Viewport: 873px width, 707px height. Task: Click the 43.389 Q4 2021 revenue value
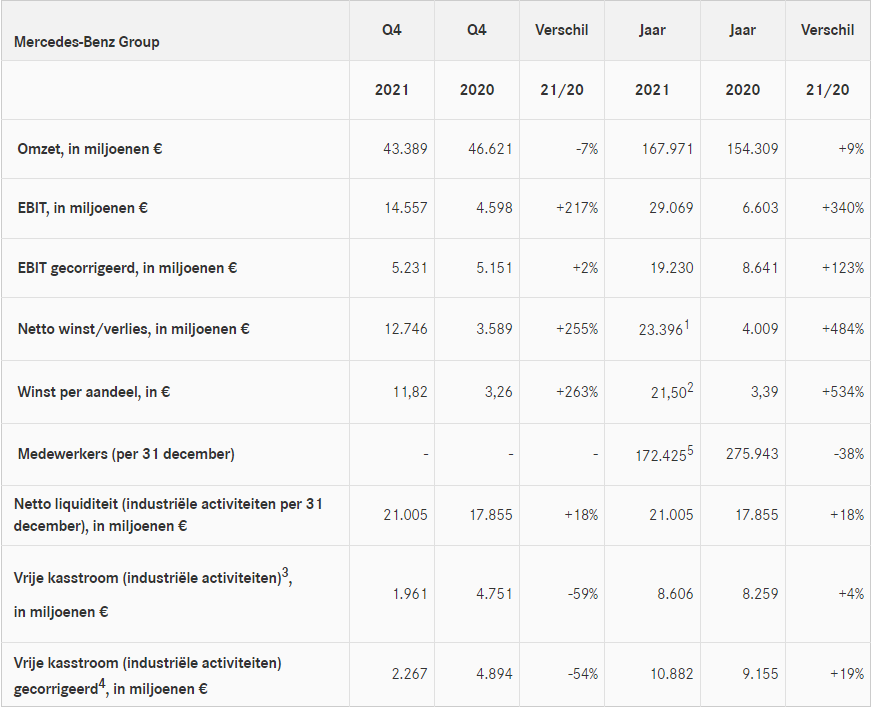405,149
